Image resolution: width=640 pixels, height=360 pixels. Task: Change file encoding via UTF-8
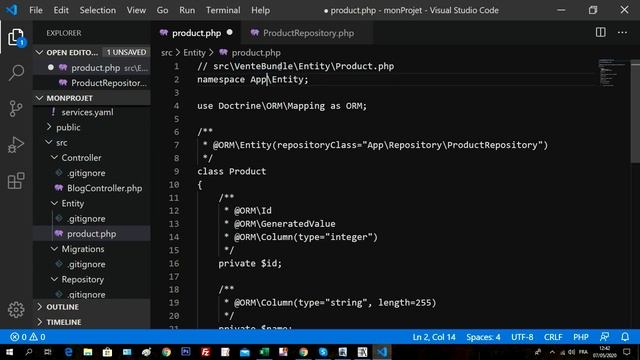(522, 337)
